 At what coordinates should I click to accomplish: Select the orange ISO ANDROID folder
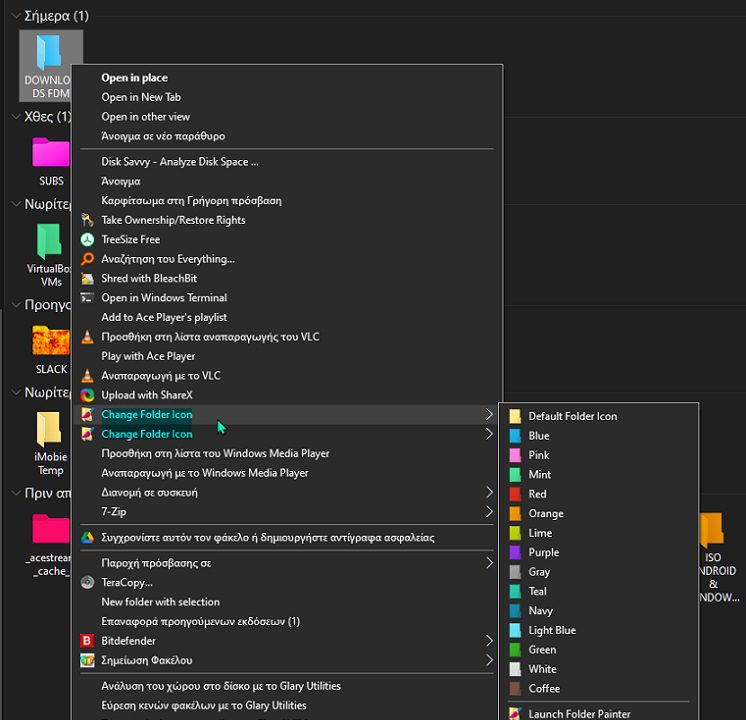tap(719, 557)
